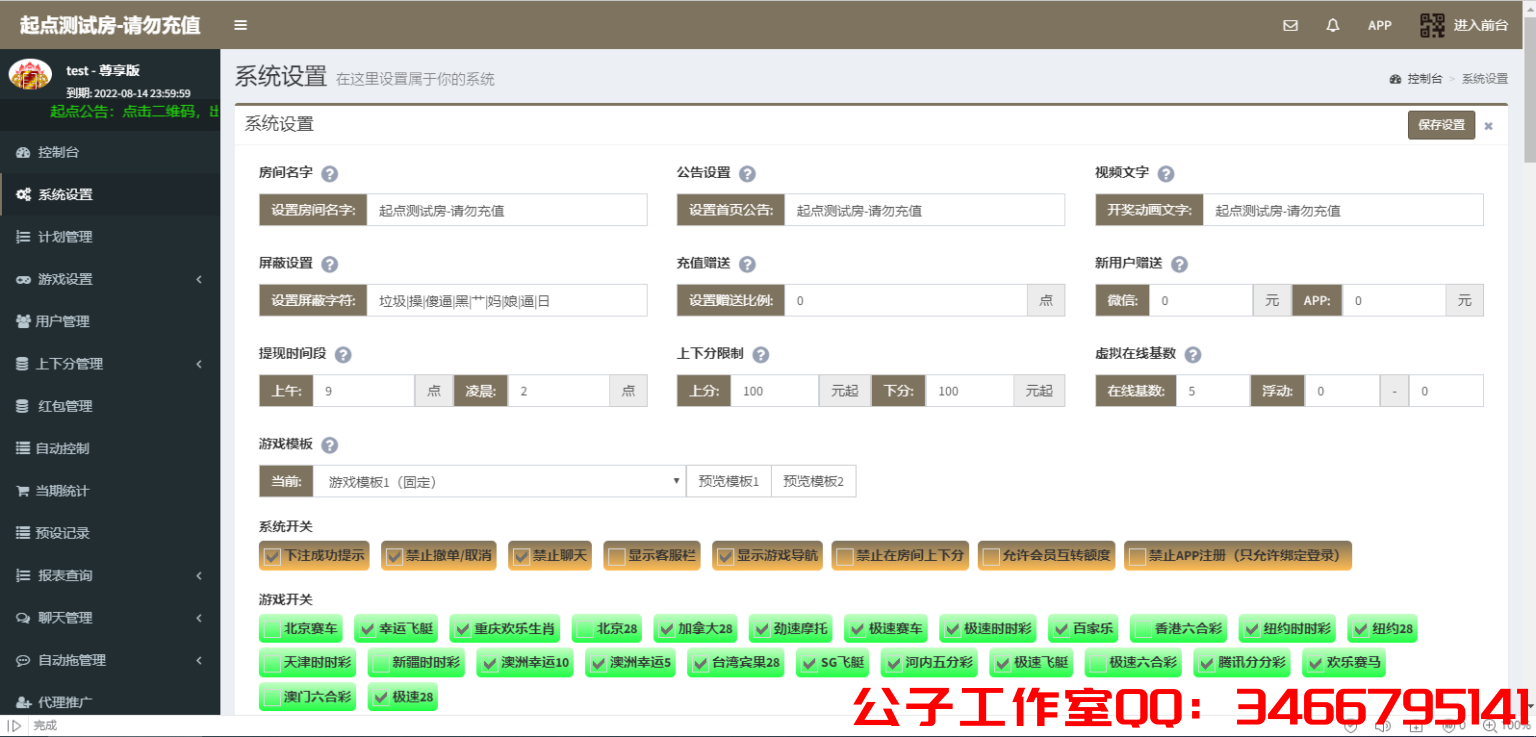
Task: Open 计划管理 in the sidebar
Action: (110, 237)
